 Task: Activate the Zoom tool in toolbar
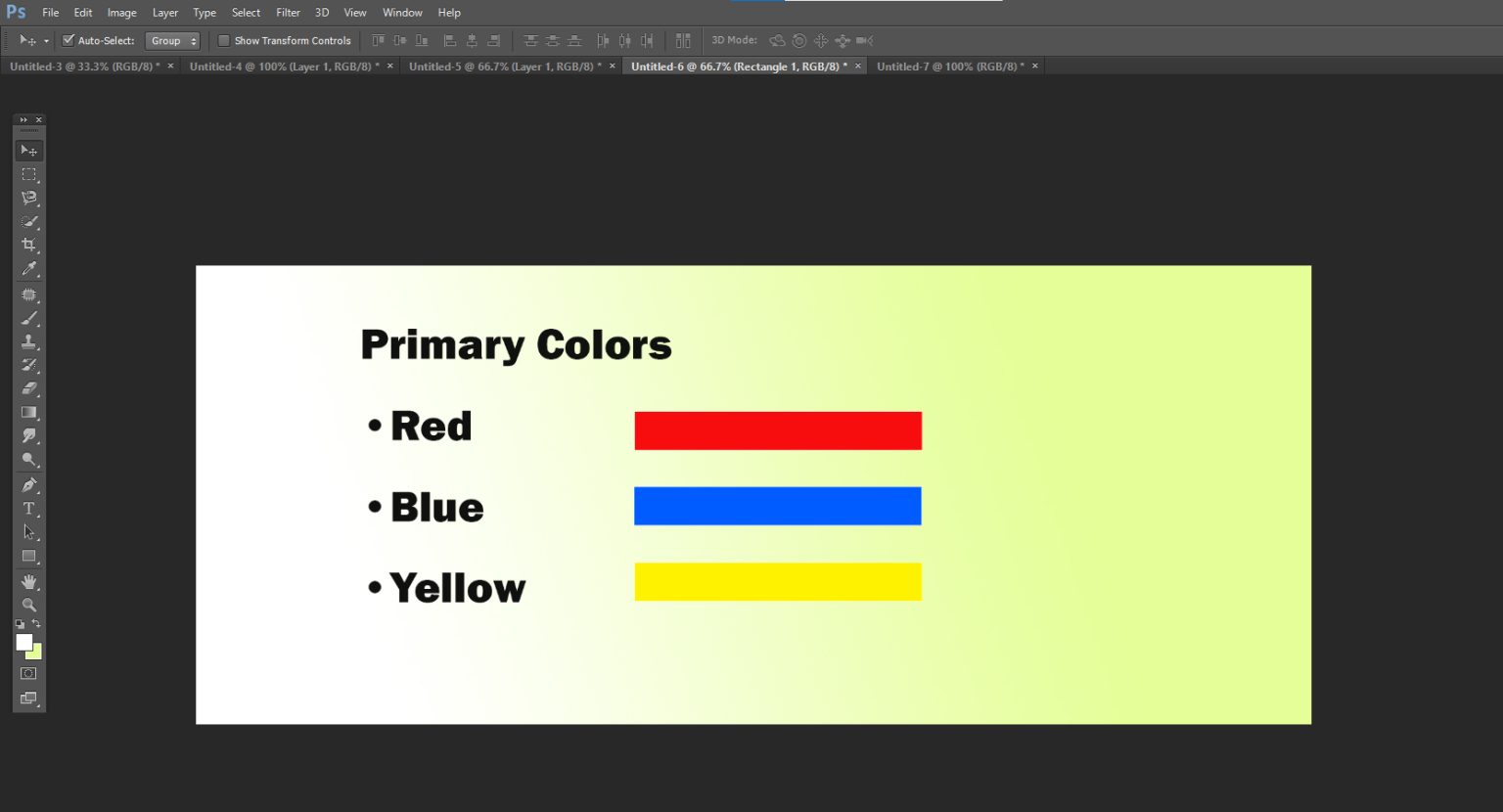tap(29, 606)
